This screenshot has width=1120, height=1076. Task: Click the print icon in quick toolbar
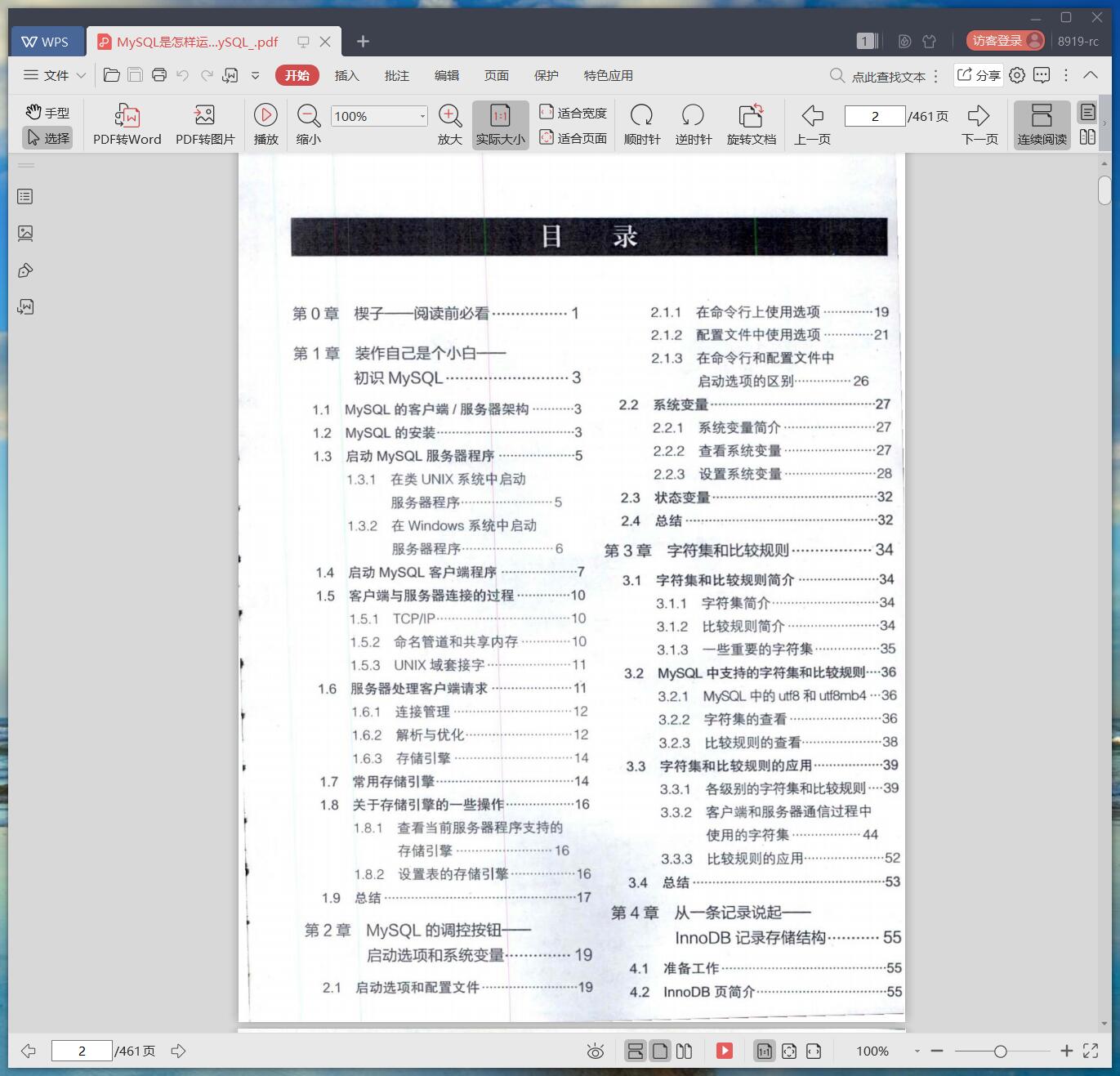tap(159, 75)
